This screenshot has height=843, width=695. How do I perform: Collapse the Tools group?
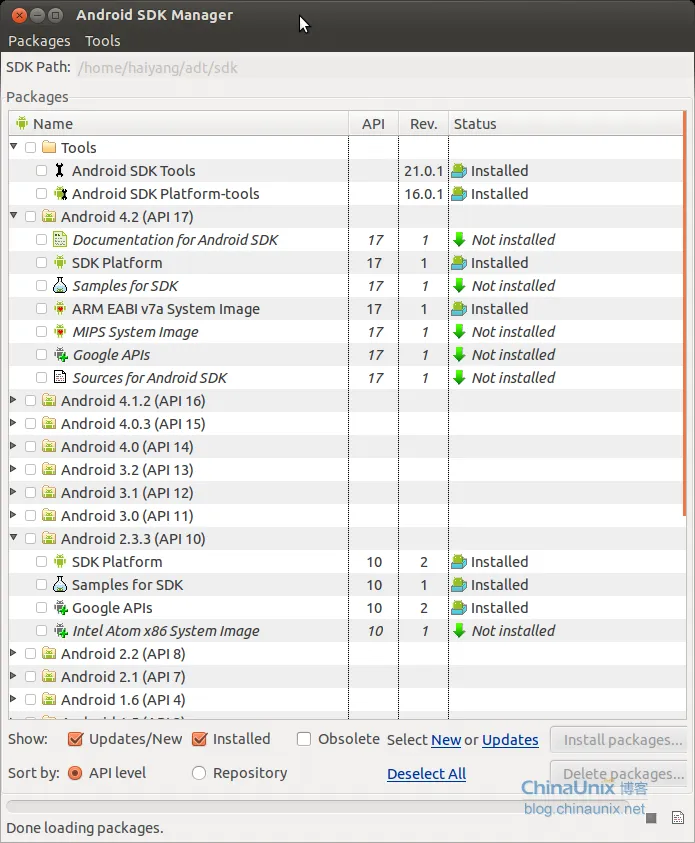(14, 146)
